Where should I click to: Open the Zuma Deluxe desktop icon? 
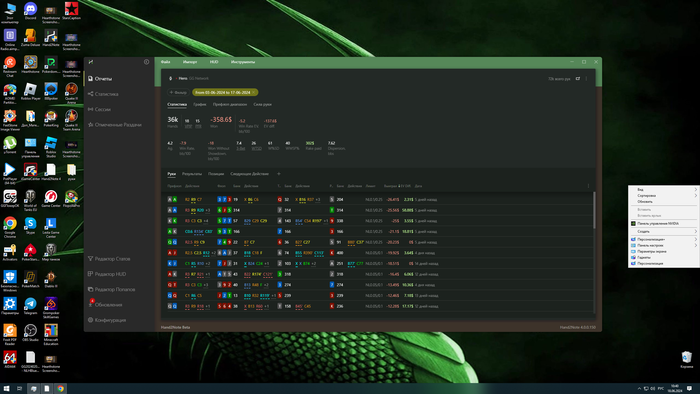coord(30,38)
